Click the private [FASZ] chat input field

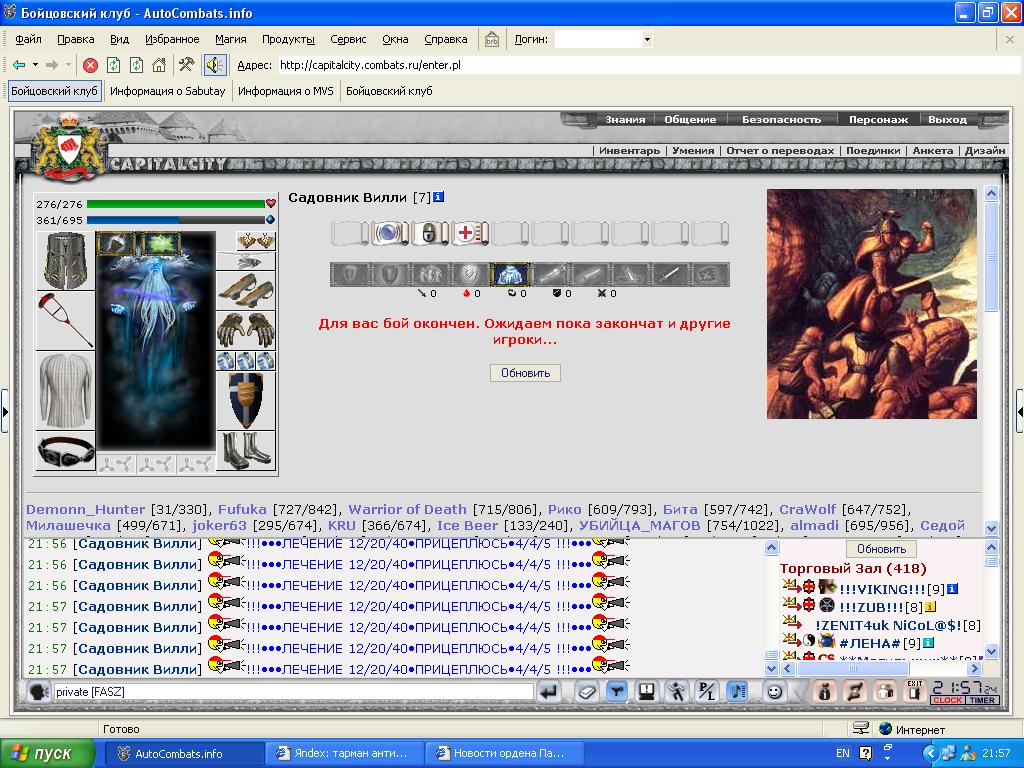pos(294,692)
